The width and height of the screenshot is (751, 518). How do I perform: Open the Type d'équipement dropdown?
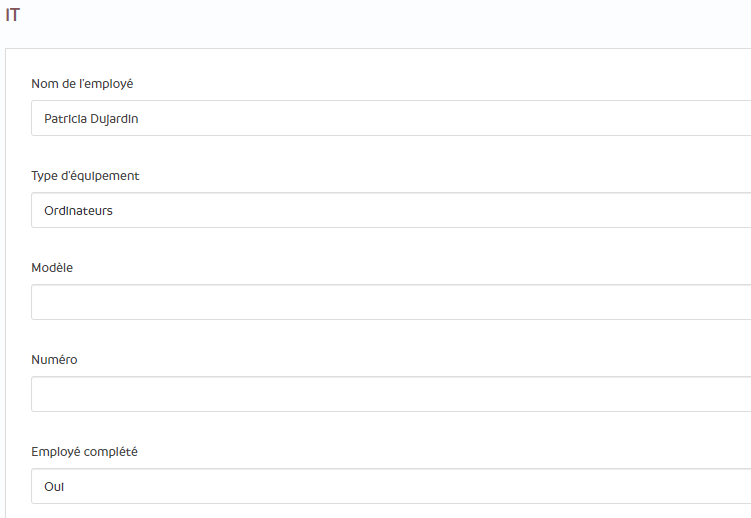point(390,210)
